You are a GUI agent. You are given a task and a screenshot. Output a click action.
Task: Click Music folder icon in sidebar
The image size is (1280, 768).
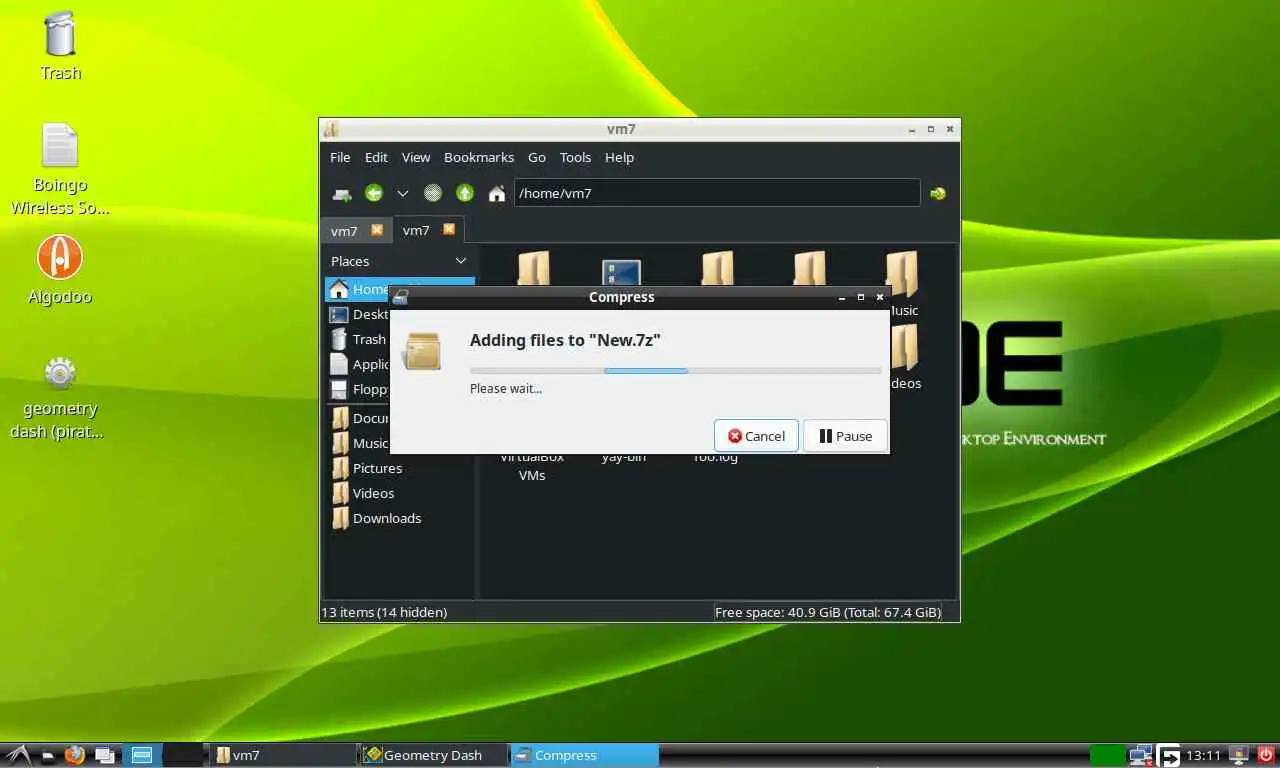(340, 443)
